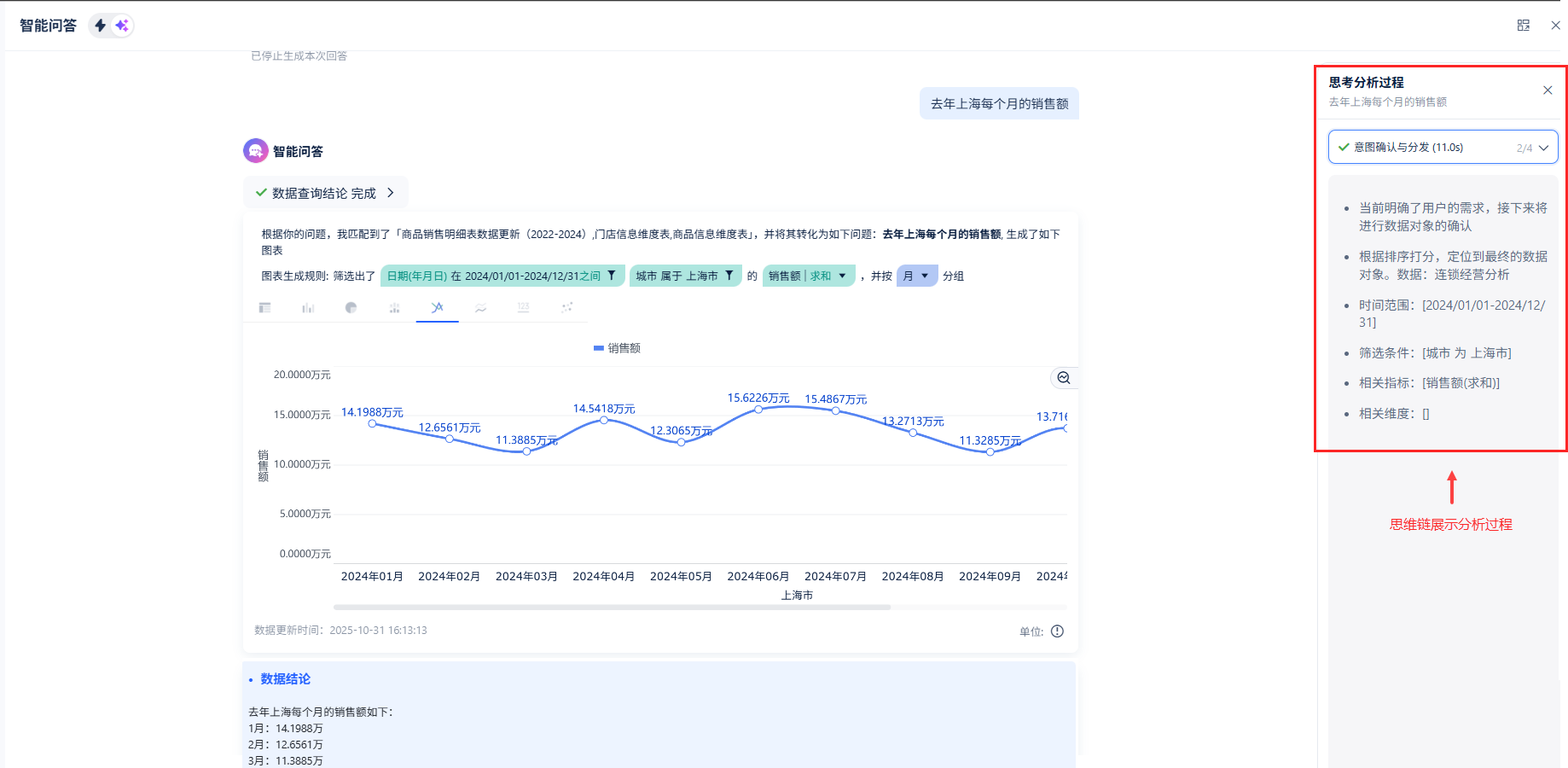The width and height of the screenshot is (1568, 768).
Task: Switch to the pie chart type
Action: click(x=351, y=308)
